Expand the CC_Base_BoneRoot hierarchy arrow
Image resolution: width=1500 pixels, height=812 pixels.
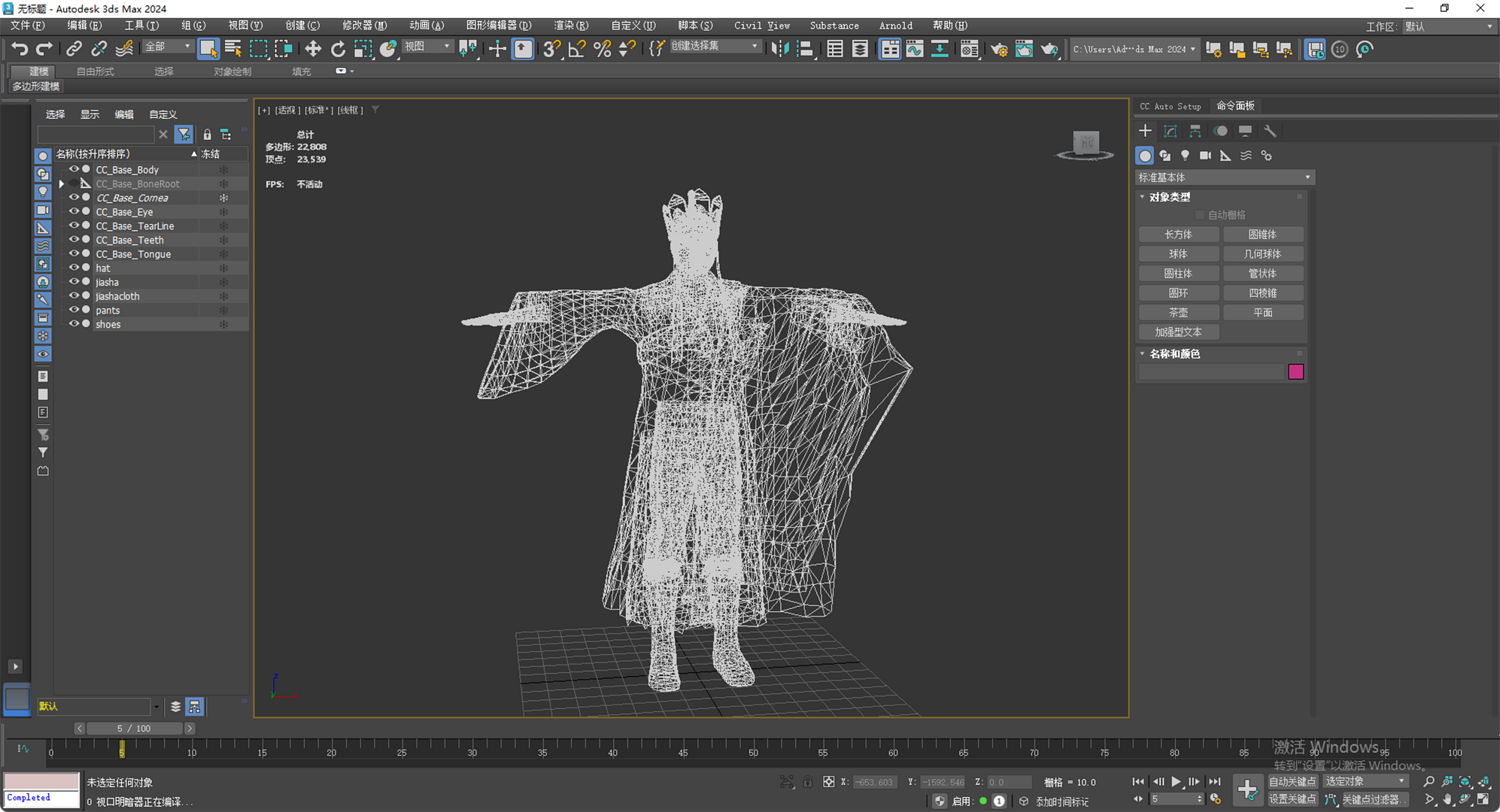[x=61, y=184]
